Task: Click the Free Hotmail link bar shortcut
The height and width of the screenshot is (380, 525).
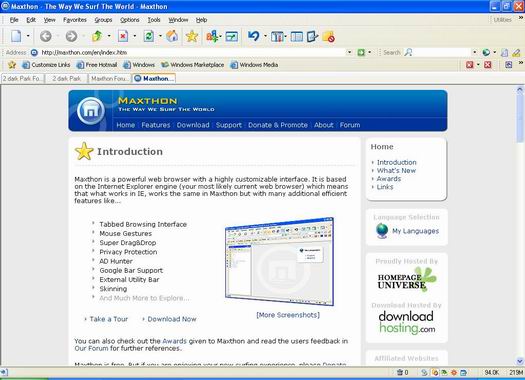Action: (97, 65)
